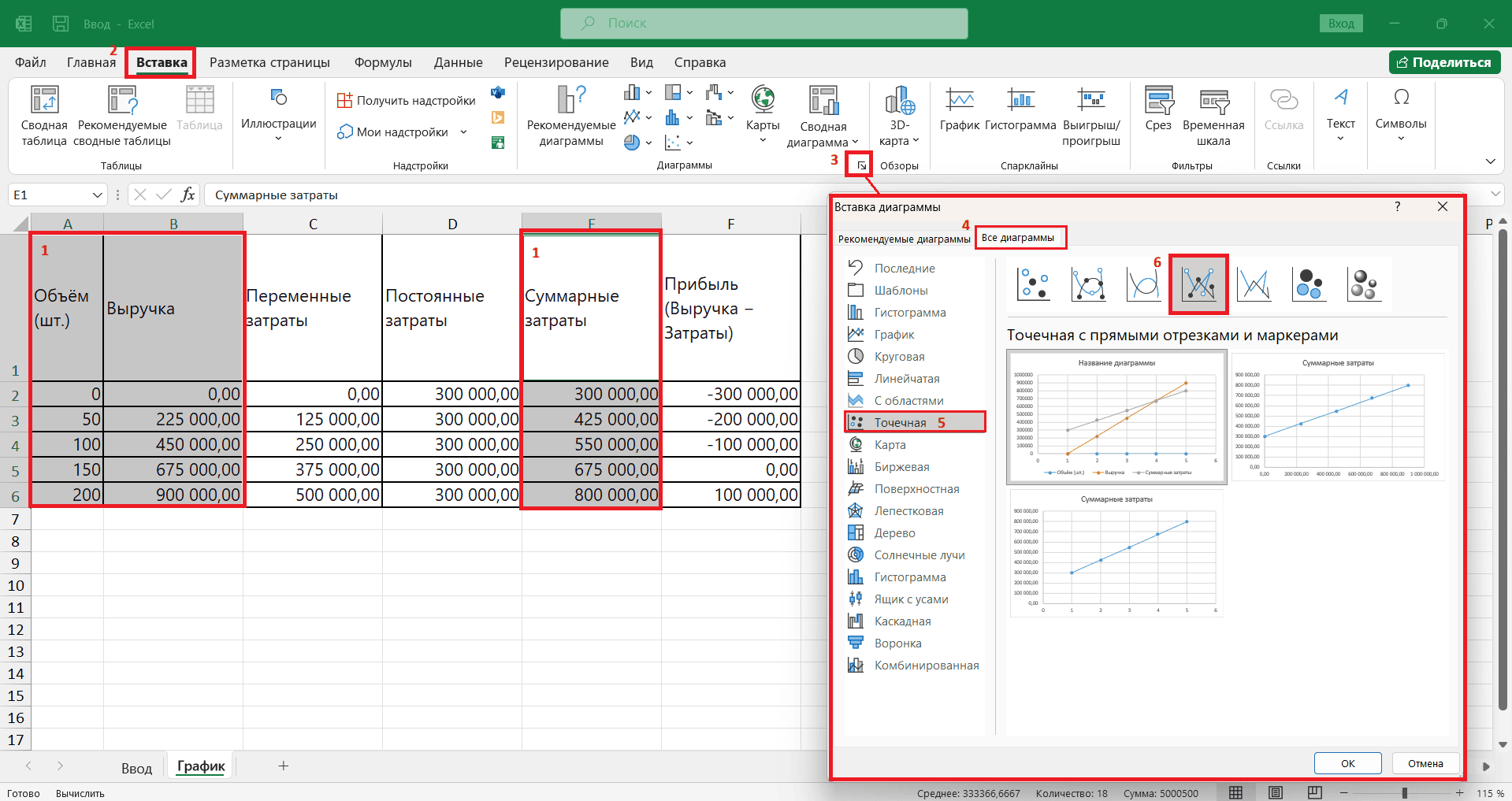Click the Вход sign-in button

1341,24
